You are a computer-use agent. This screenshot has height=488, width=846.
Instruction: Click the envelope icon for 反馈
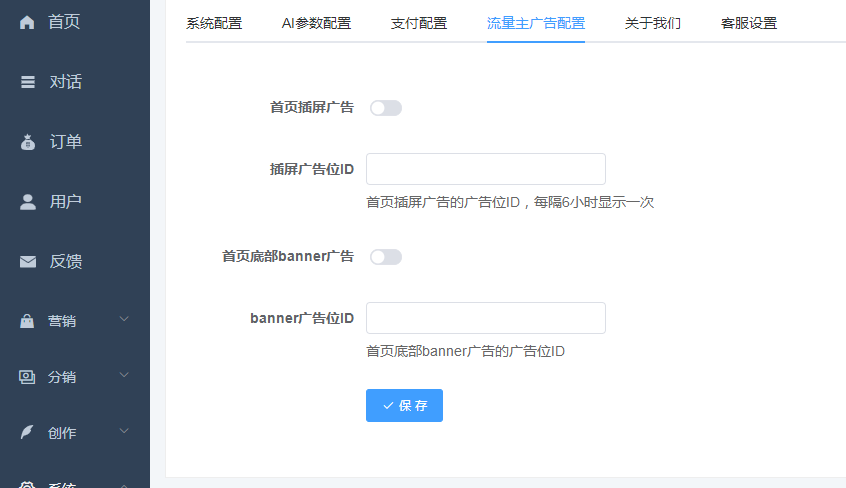(x=28, y=262)
